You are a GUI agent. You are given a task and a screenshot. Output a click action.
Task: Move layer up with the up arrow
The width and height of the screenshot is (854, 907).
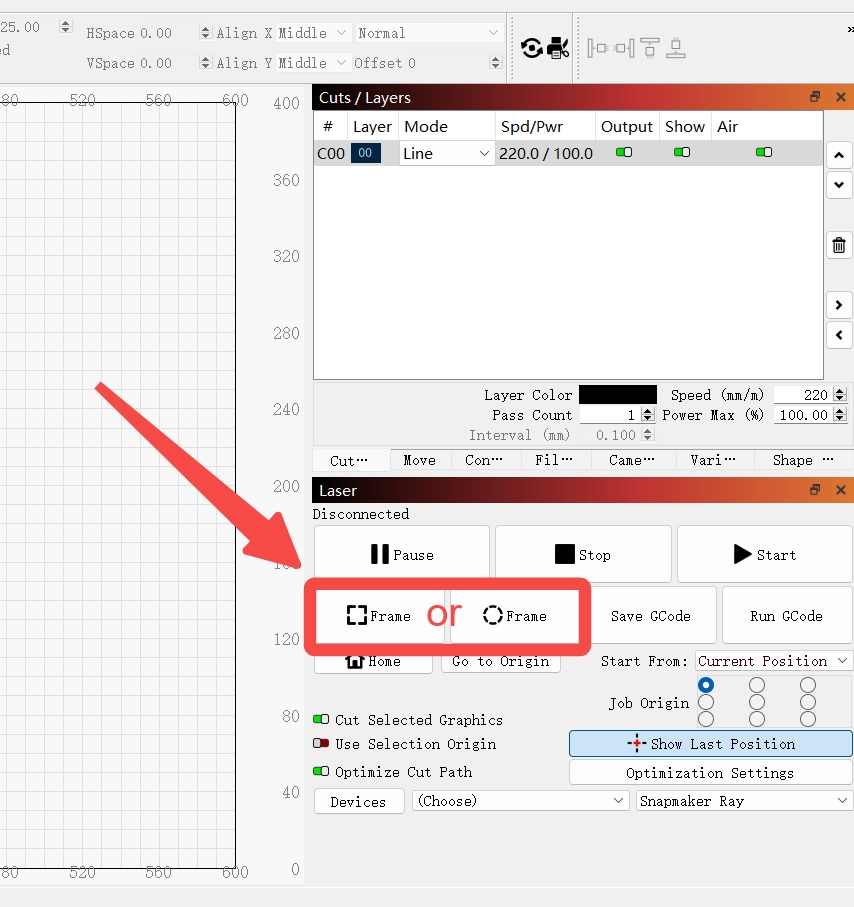pyautogui.click(x=839, y=155)
